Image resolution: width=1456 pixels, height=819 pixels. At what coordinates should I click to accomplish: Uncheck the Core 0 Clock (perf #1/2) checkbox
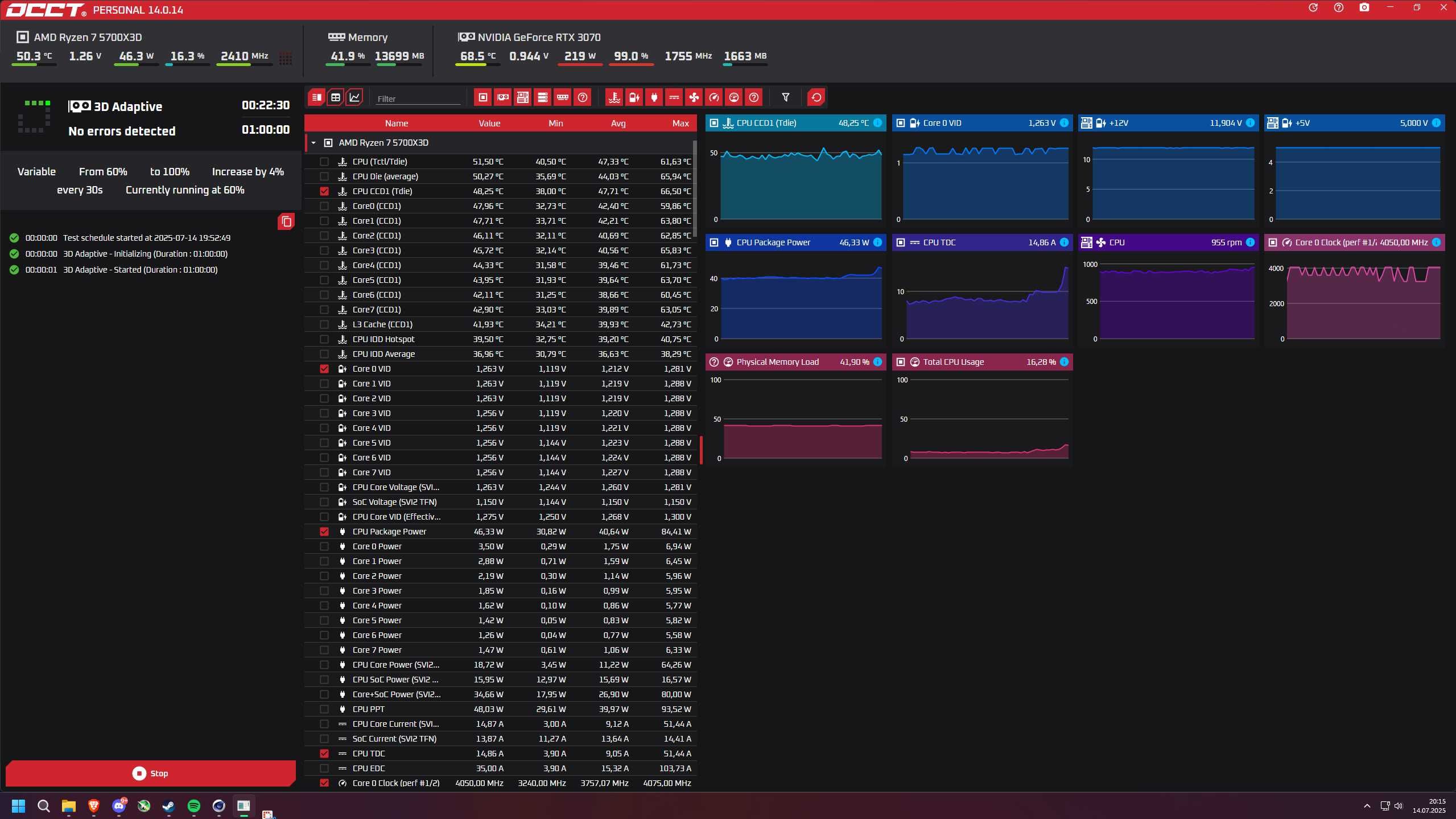(324, 783)
